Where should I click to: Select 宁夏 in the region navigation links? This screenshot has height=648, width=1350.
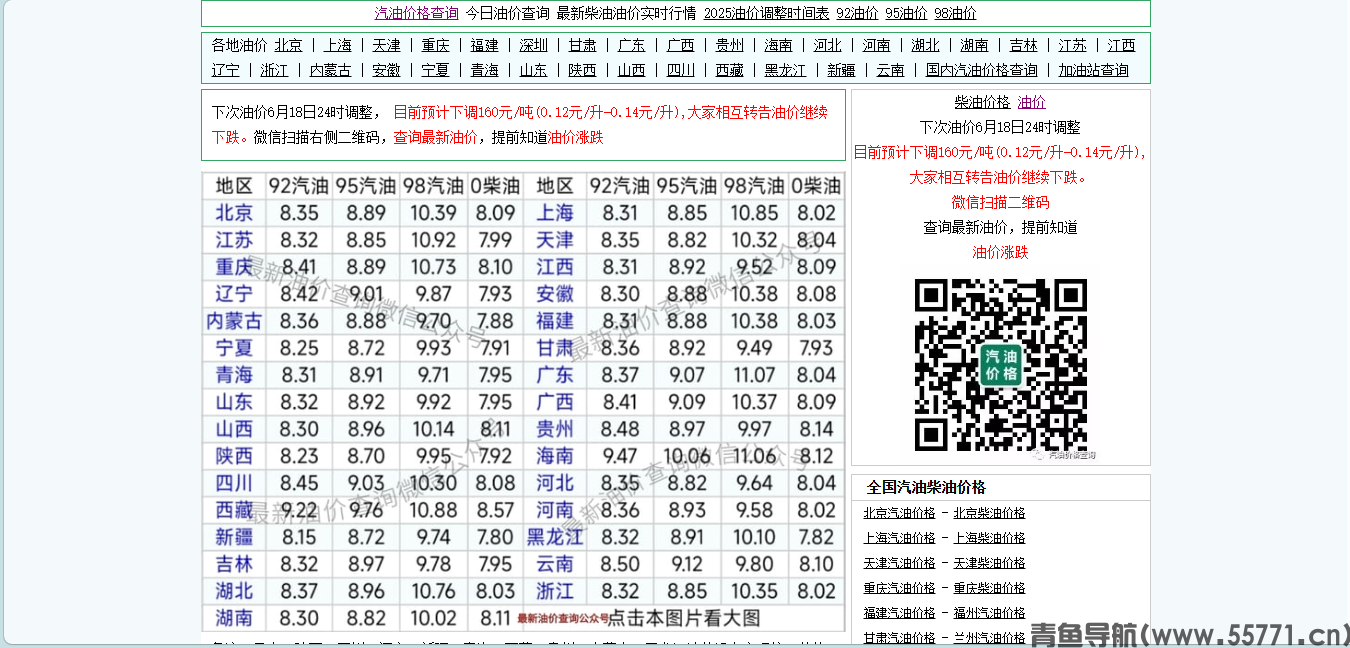tap(435, 70)
